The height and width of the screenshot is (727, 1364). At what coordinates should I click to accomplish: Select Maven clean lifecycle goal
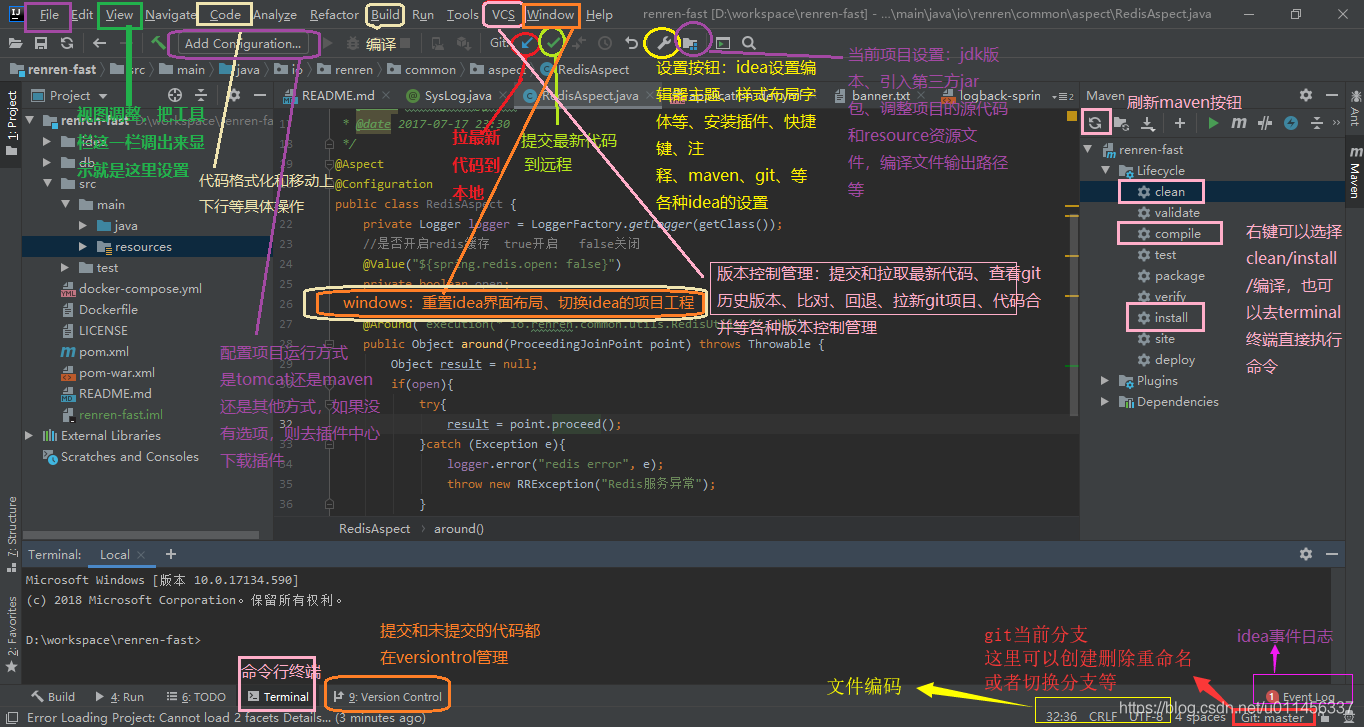(x=1170, y=192)
